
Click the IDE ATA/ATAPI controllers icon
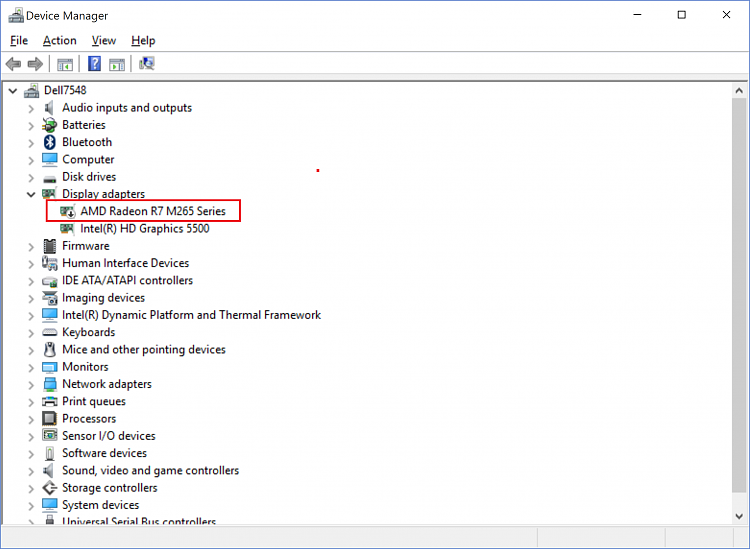(x=49, y=282)
